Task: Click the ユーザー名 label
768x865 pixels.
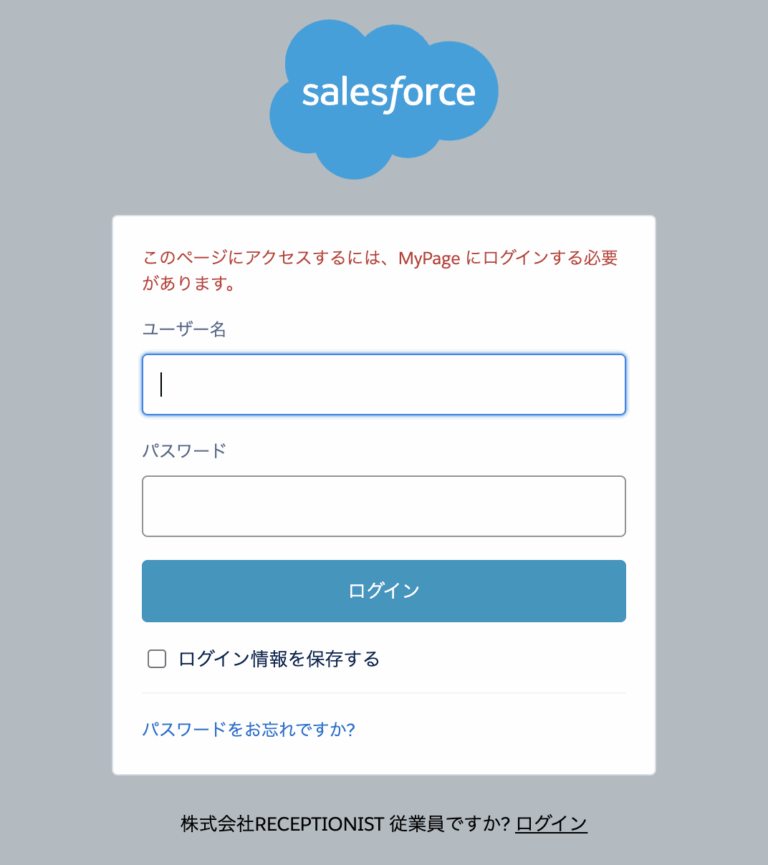Action: tap(184, 330)
